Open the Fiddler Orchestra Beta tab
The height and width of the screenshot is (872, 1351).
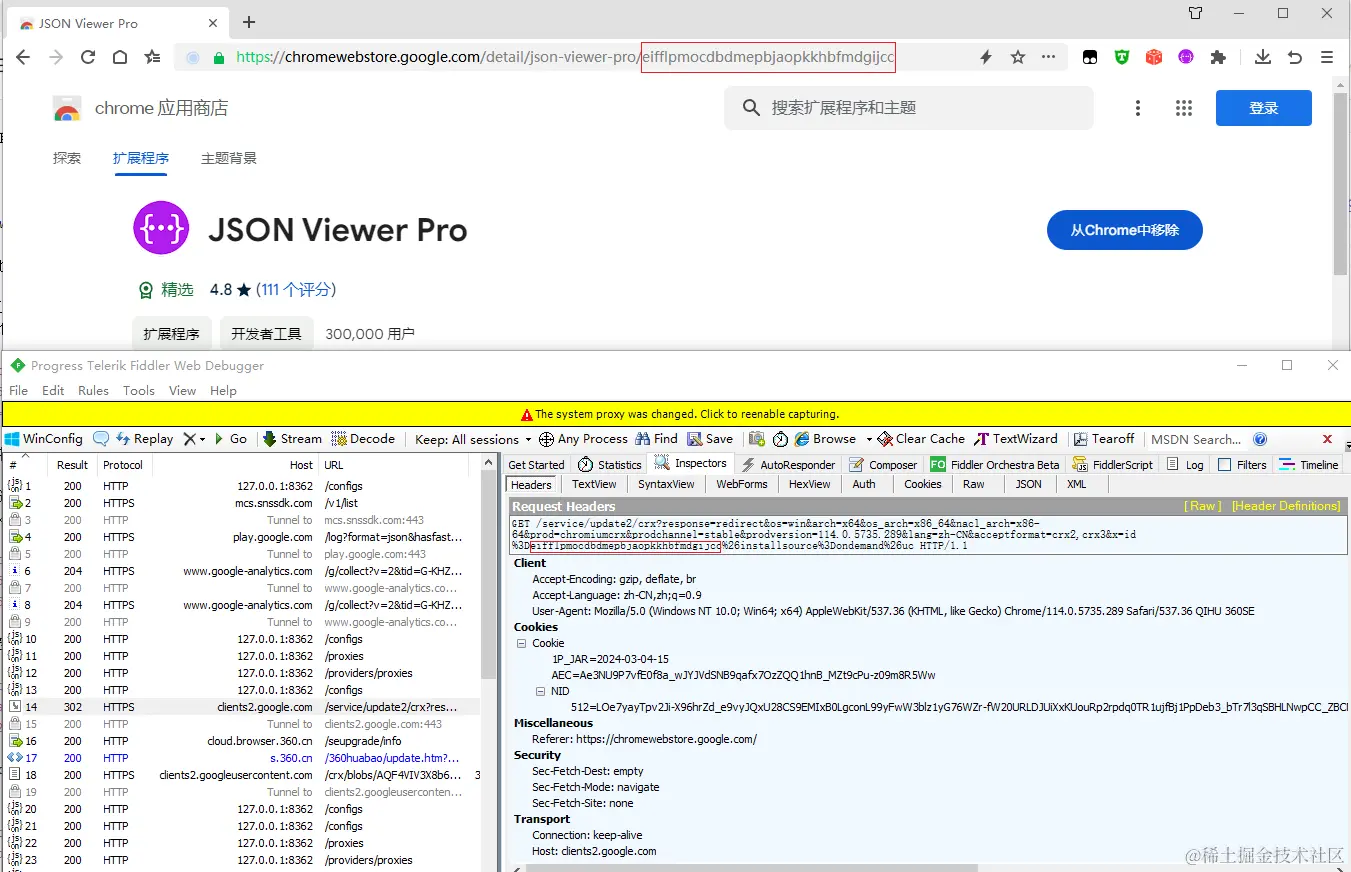coord(994,465)
